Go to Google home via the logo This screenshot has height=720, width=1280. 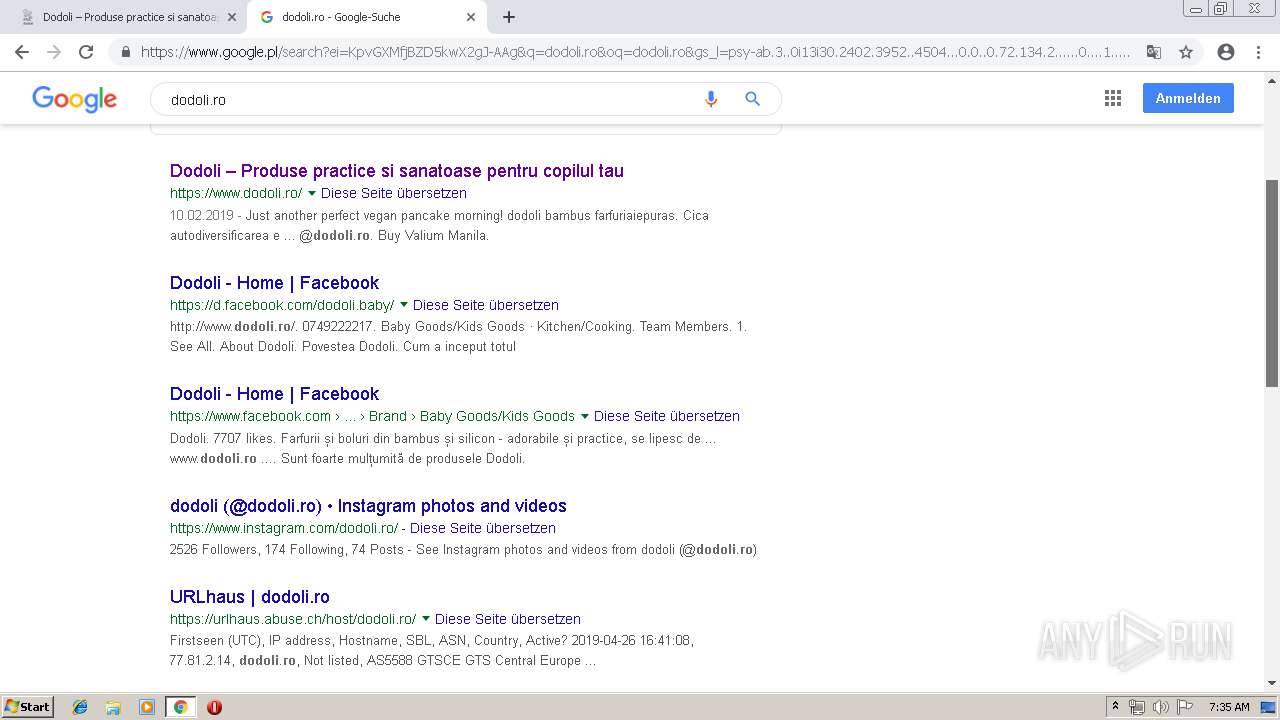pyautogui.click(x=75, y=99)
